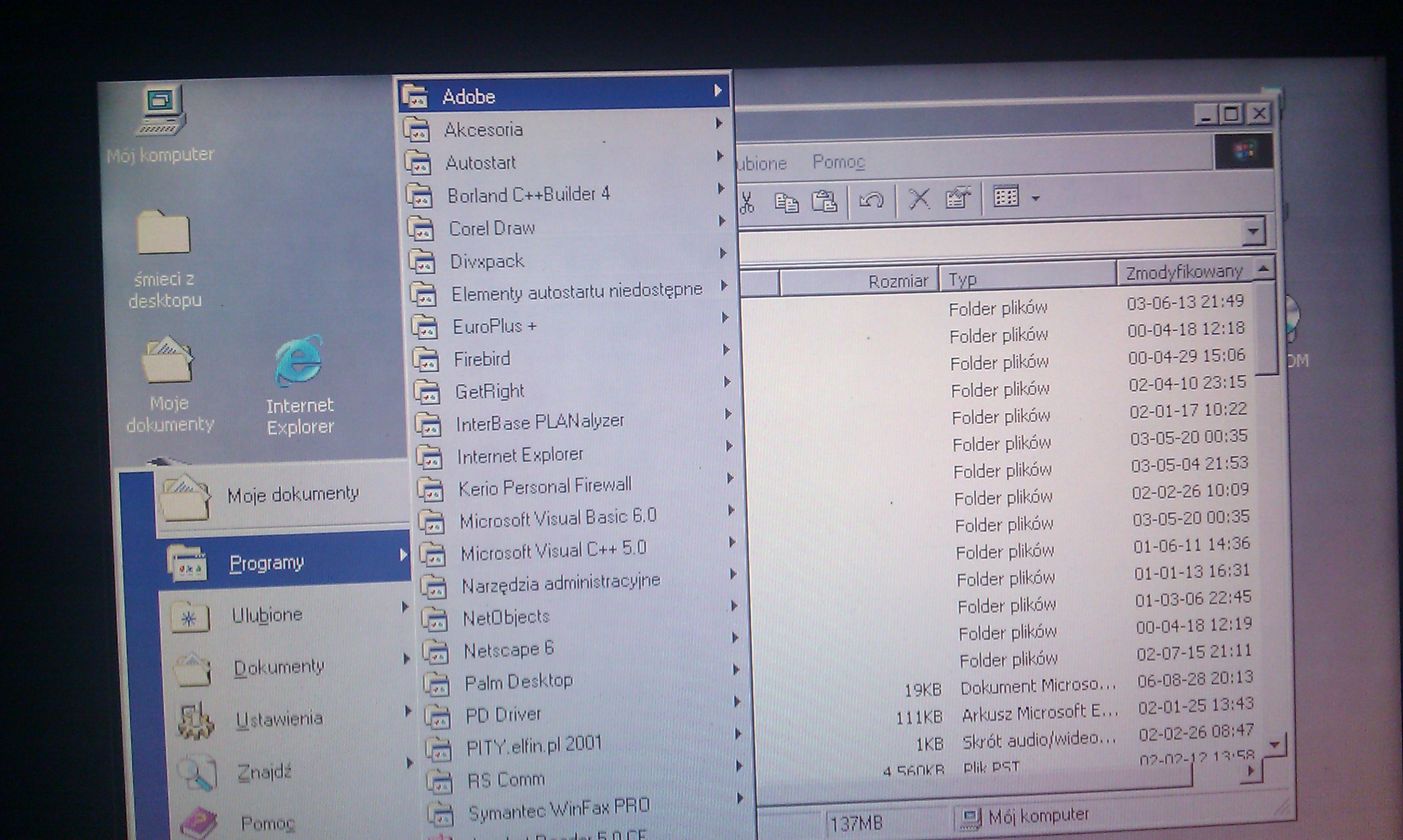Open the Internet Explorer desktop icon
This screenshot has height=840, width=1403.
click(299, 362)
